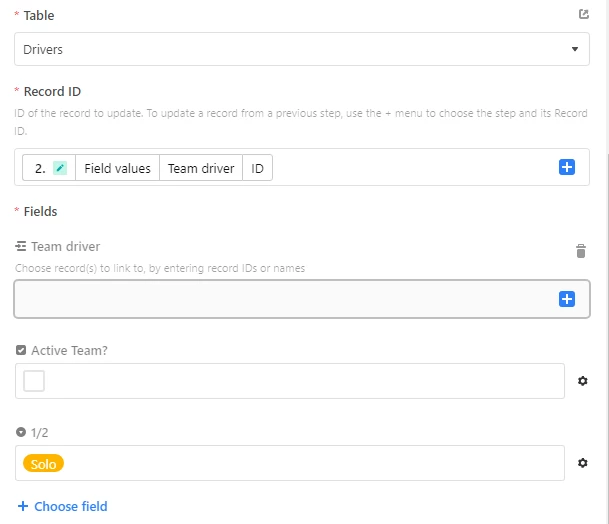This screenshot has height=524, width=609.
Task: Click the Choose field link
Action: (63, 506)
